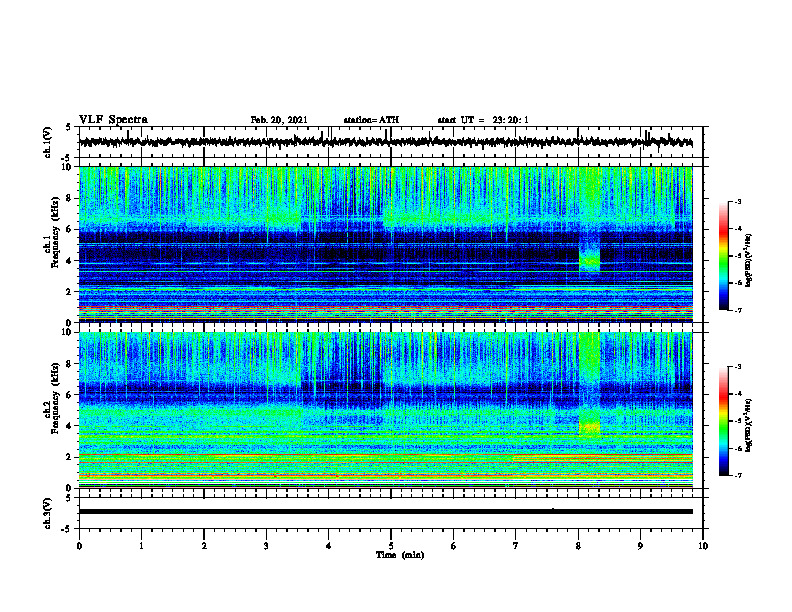Viewport: 792px width, 612px height.
Task: Click the flat ch.3 voltage trace
Action: [386, 512]
